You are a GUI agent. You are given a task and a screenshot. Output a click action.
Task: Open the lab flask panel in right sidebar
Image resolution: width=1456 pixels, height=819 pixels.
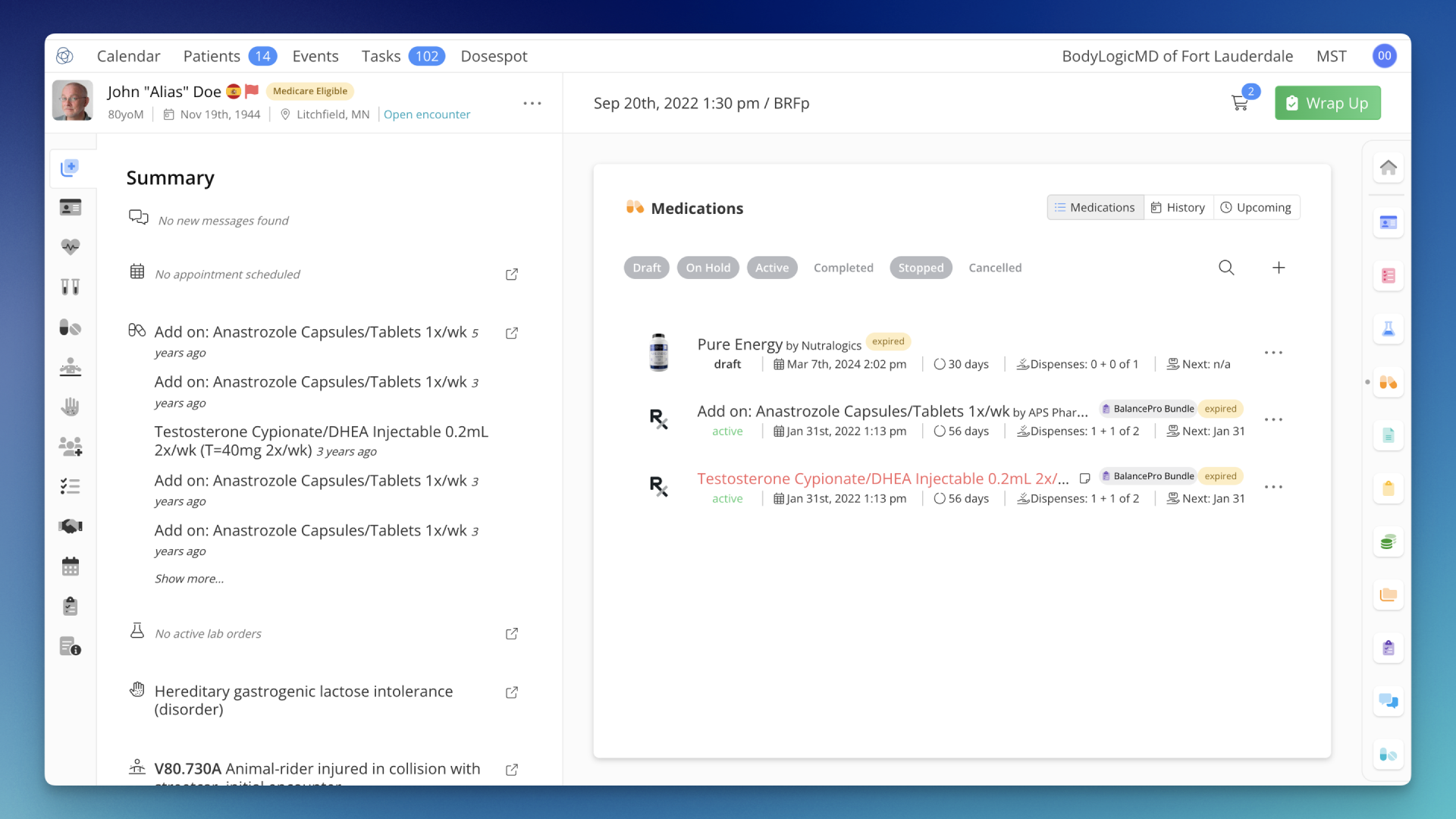pyautogui.click(x=1389, y=328)
